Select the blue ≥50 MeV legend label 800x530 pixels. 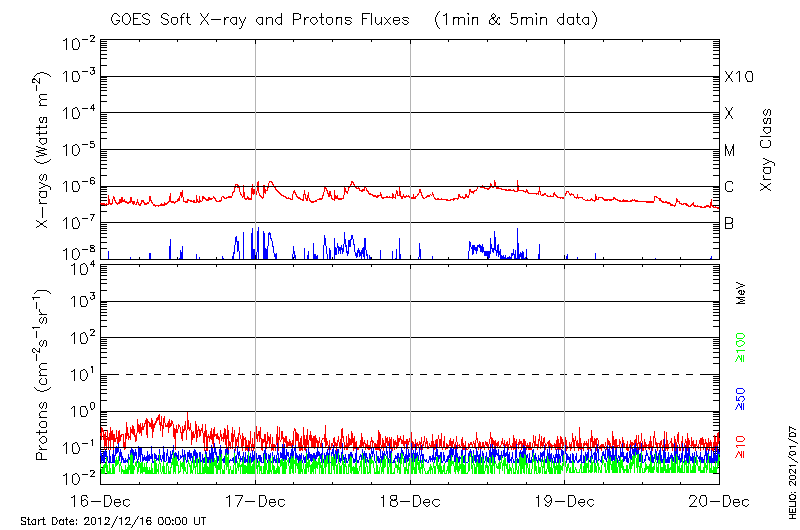coord(741,396)
